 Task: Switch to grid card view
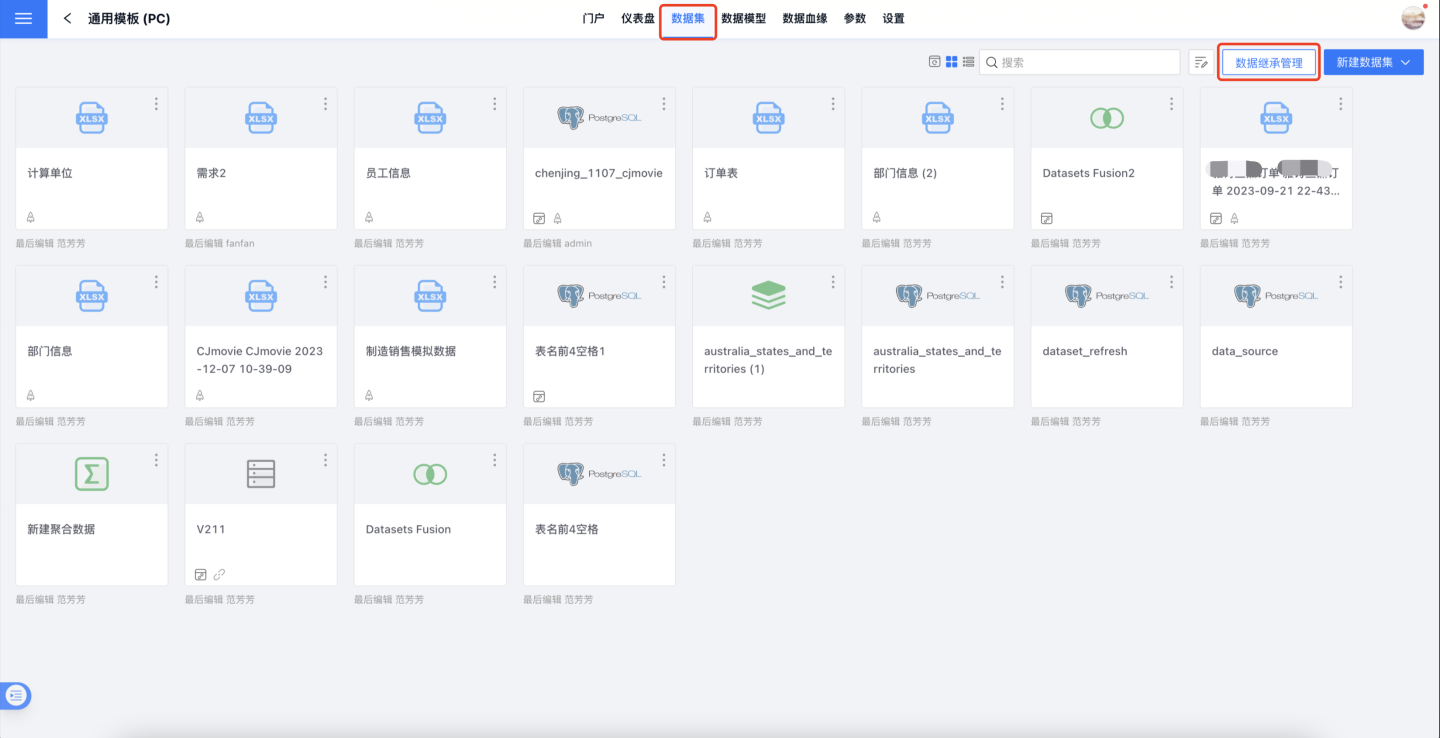coord(952,62)
